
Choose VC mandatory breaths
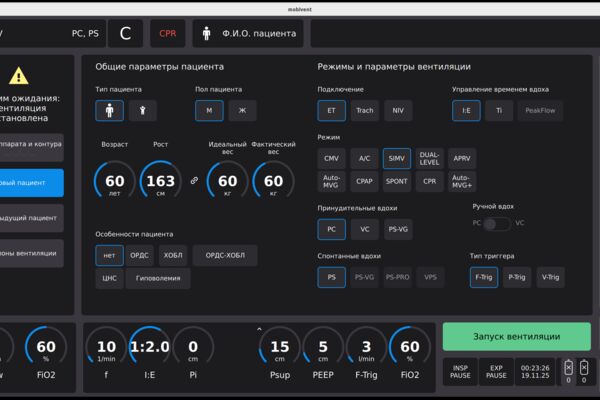pos(365,229)
